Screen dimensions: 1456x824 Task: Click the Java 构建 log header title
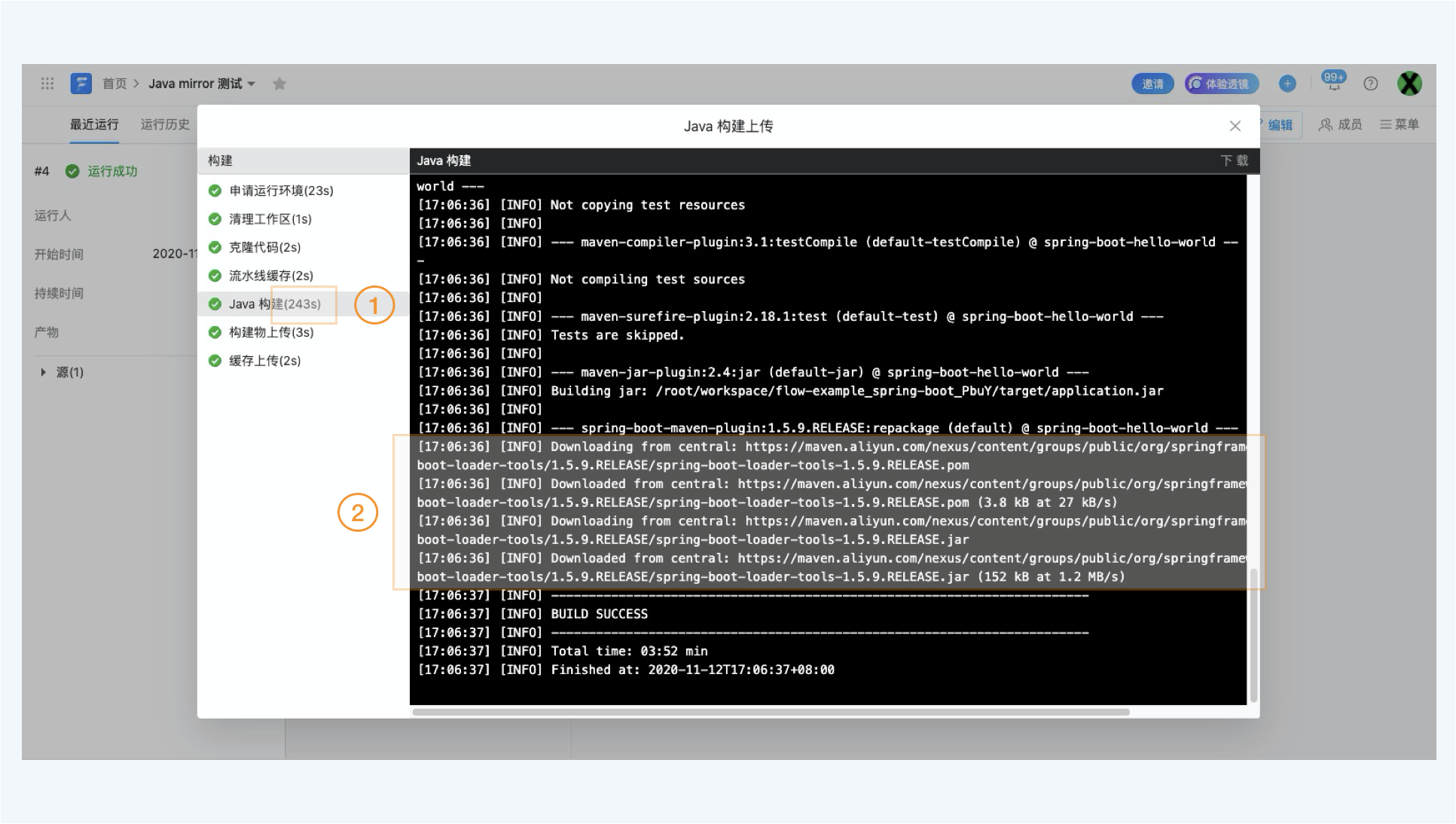coord(444,160)
